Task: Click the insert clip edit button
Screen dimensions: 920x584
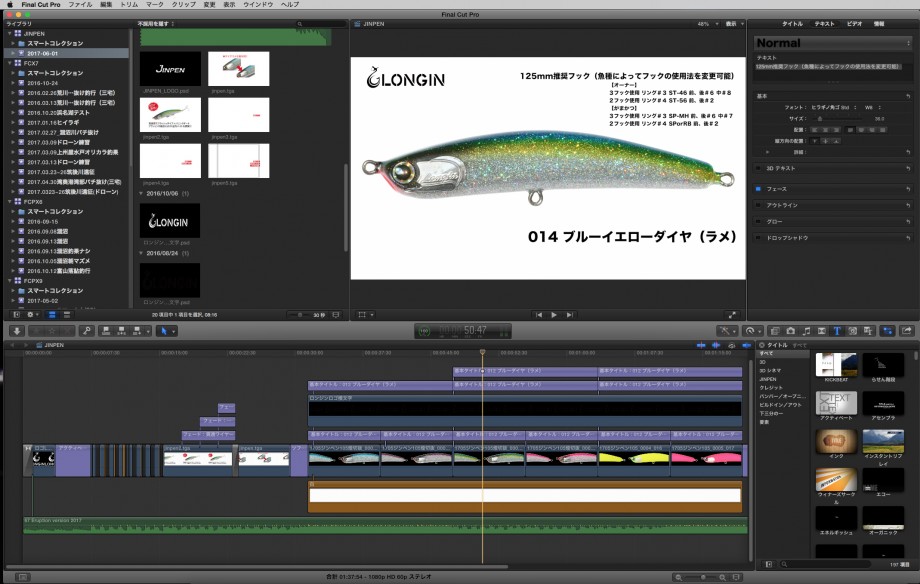Action: coord(121,331)
